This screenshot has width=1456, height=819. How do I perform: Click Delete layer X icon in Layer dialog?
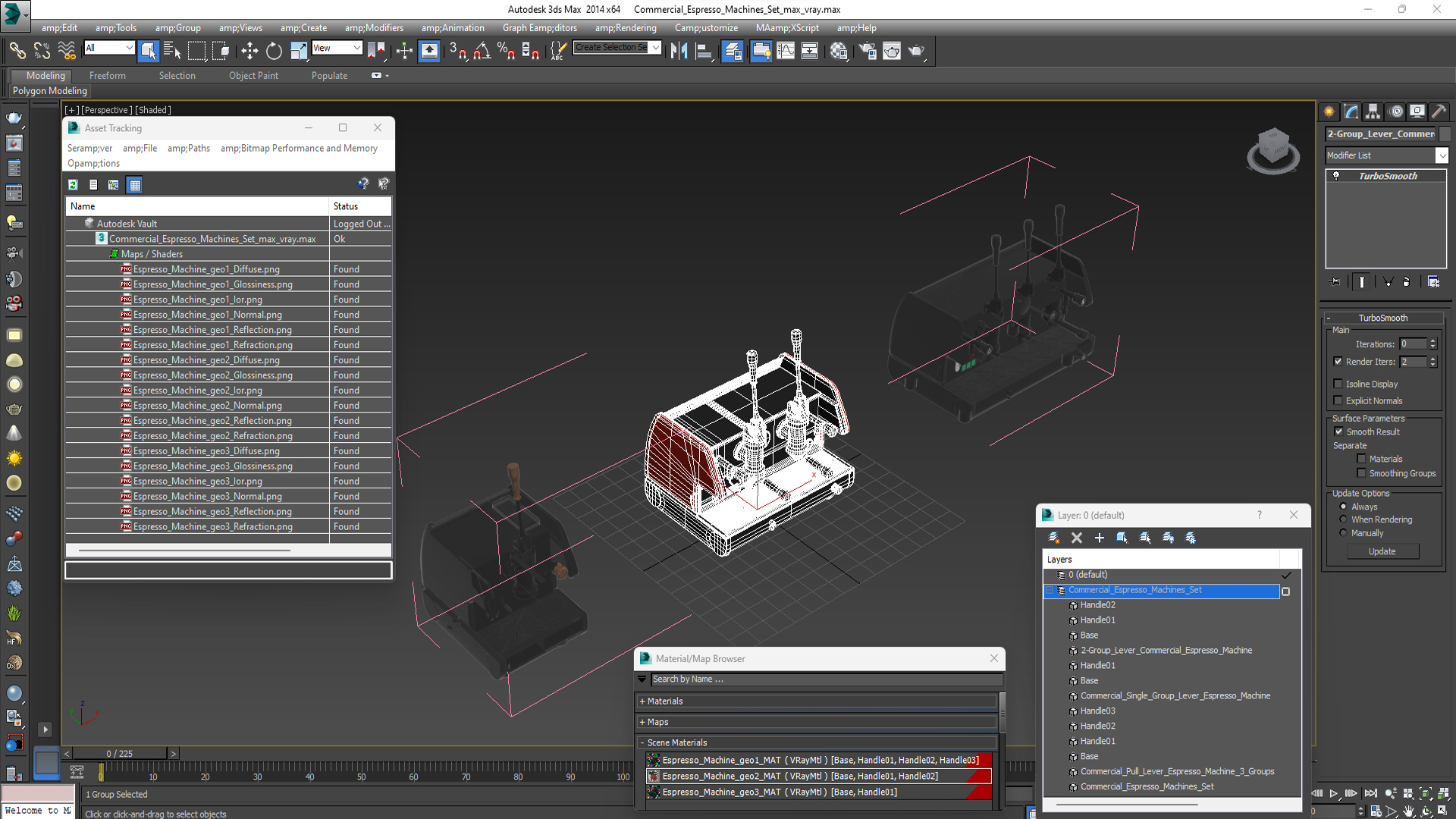(x=1076, y=538)
